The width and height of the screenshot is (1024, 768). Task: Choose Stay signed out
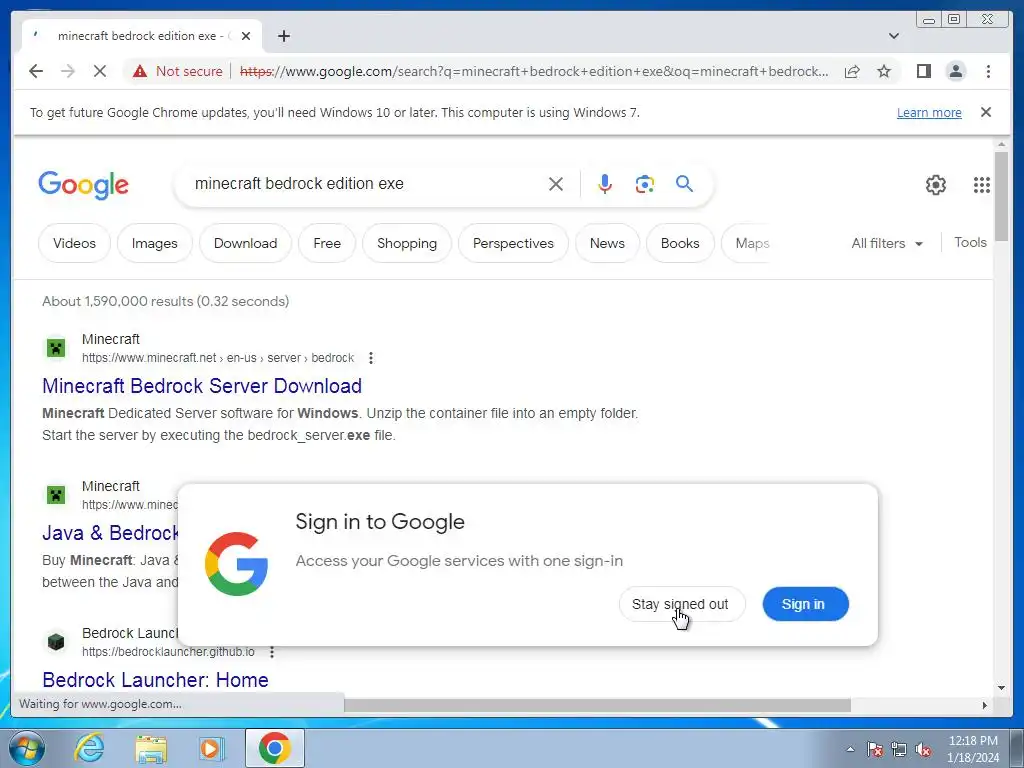tap(681, 604)
